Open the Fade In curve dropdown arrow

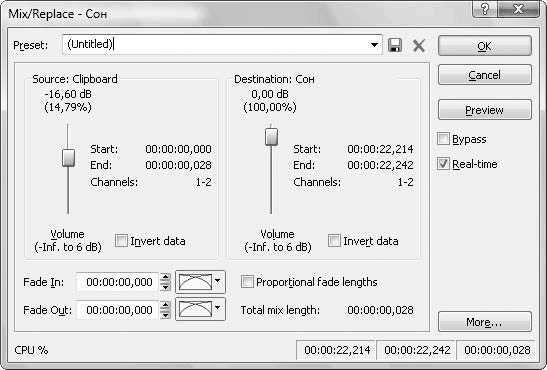(218, 281)
